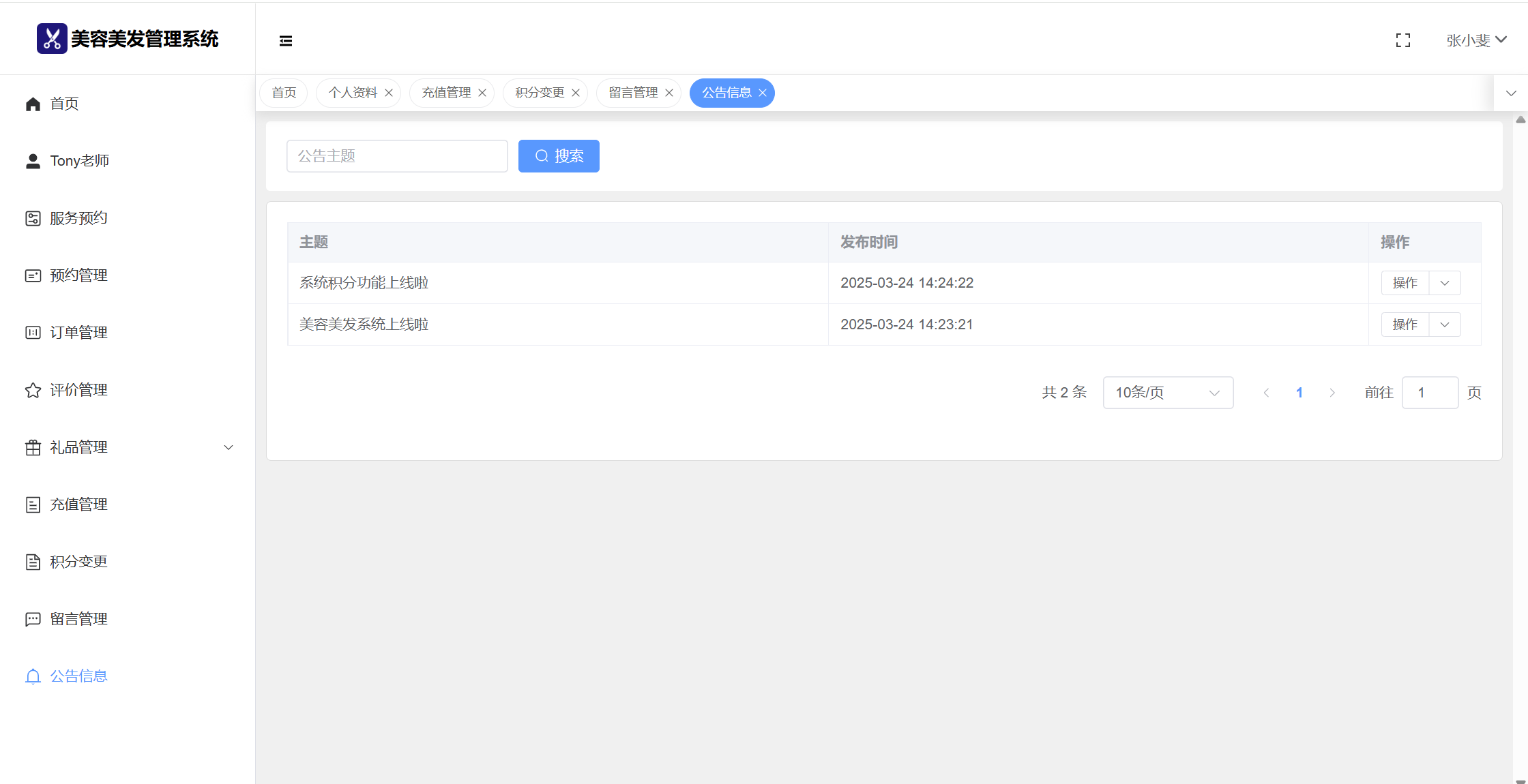Toggle fullscreen mode icon
This screenshot has height=784, width=1528.
click(x=1403, y=41)
